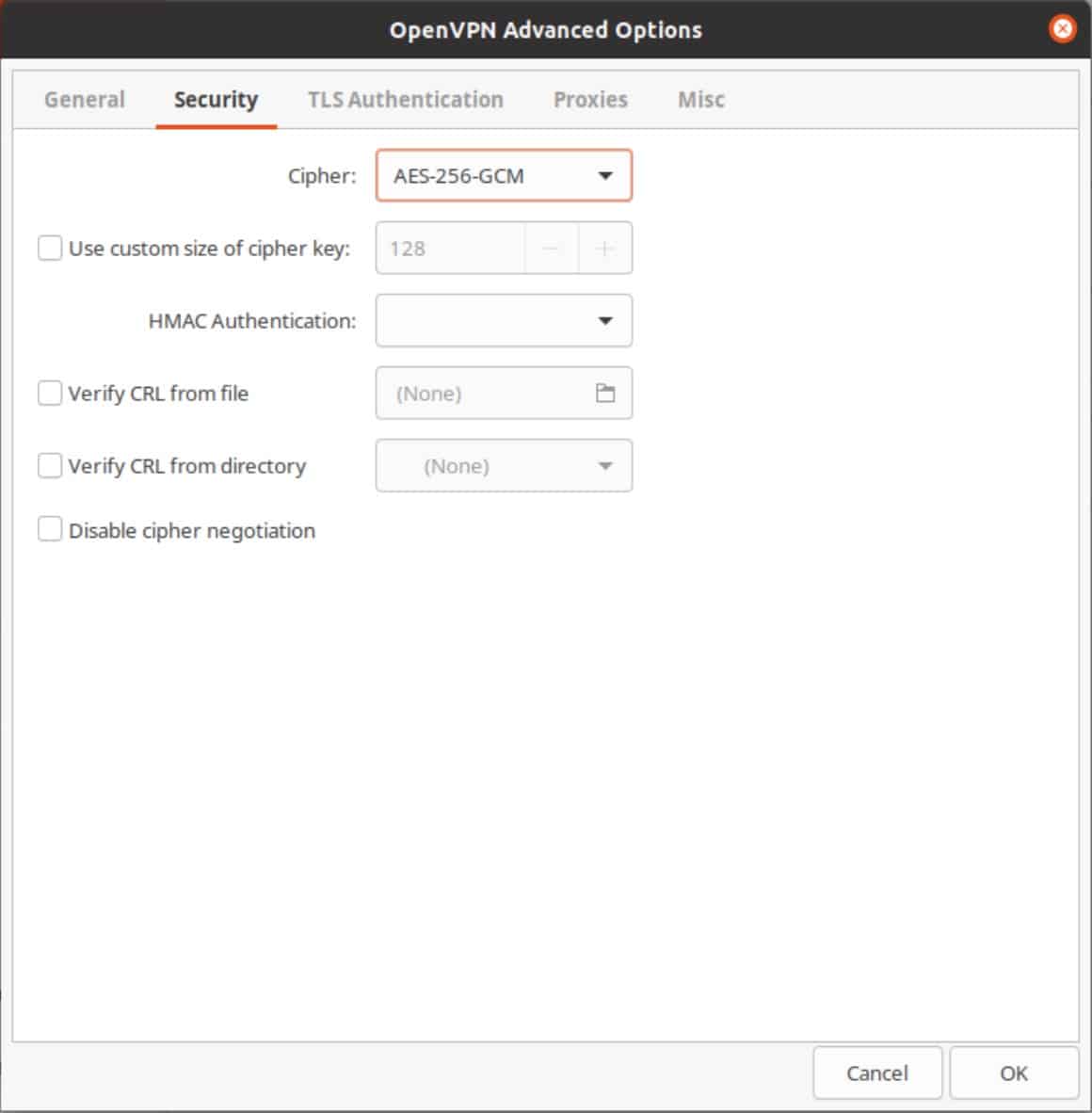Confirm with the OK button

[1013, 1073]
